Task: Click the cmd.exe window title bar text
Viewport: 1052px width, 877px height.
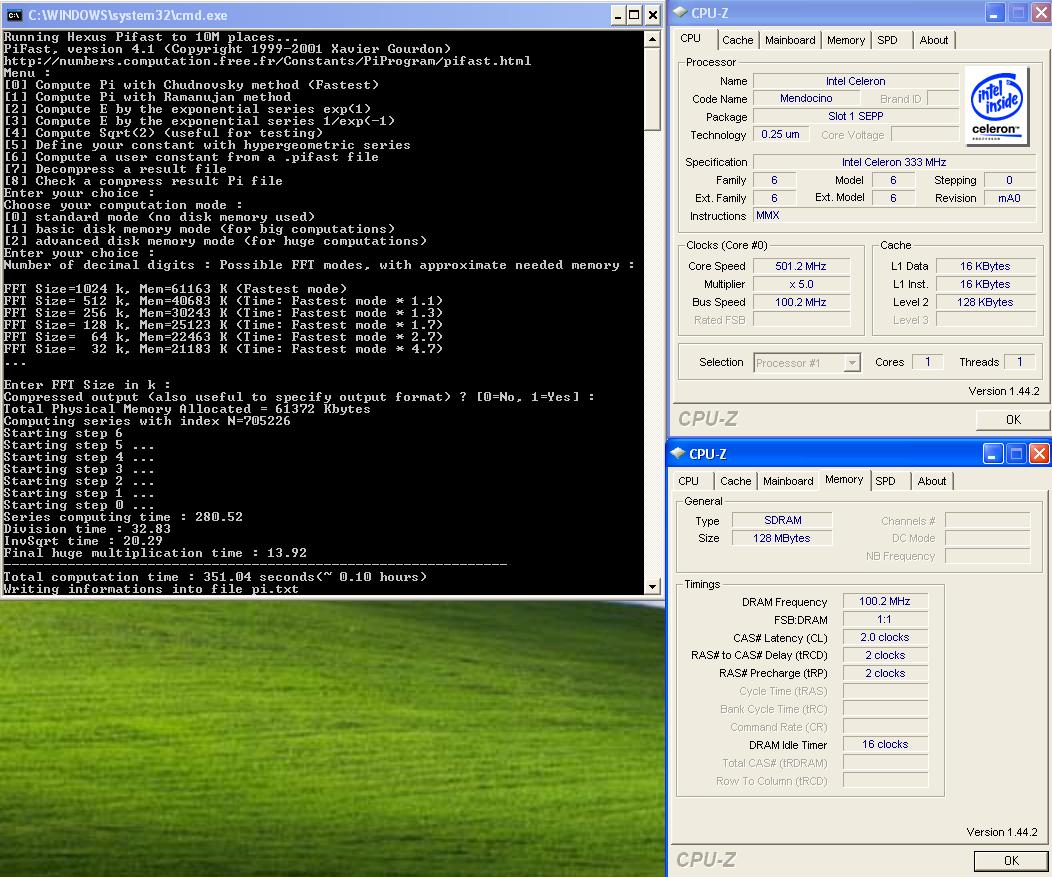Action: [x=127, y=15]
